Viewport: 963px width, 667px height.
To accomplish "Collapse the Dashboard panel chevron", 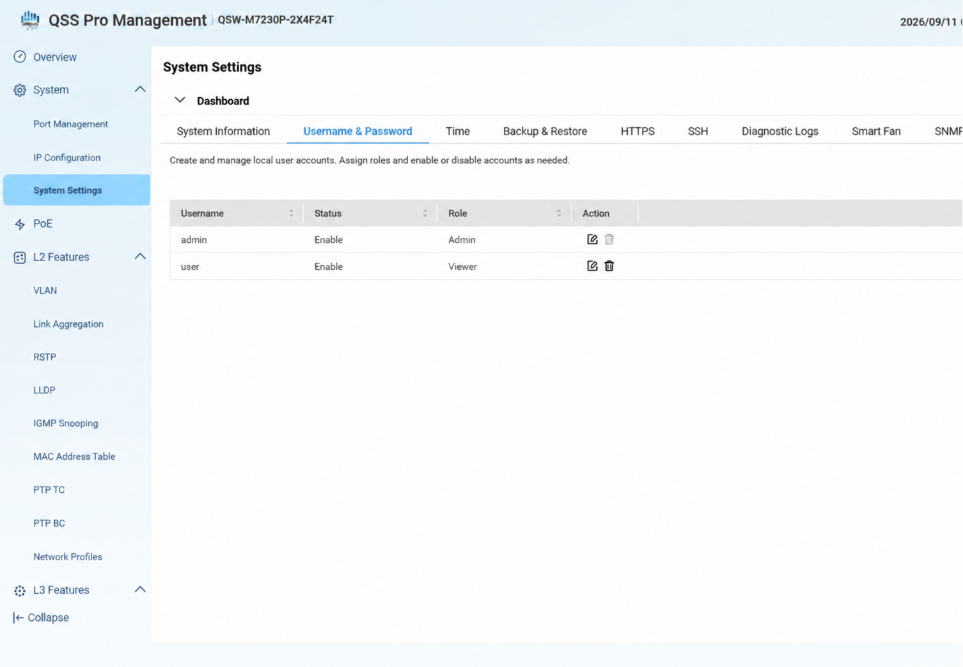I will coord(180,100).
